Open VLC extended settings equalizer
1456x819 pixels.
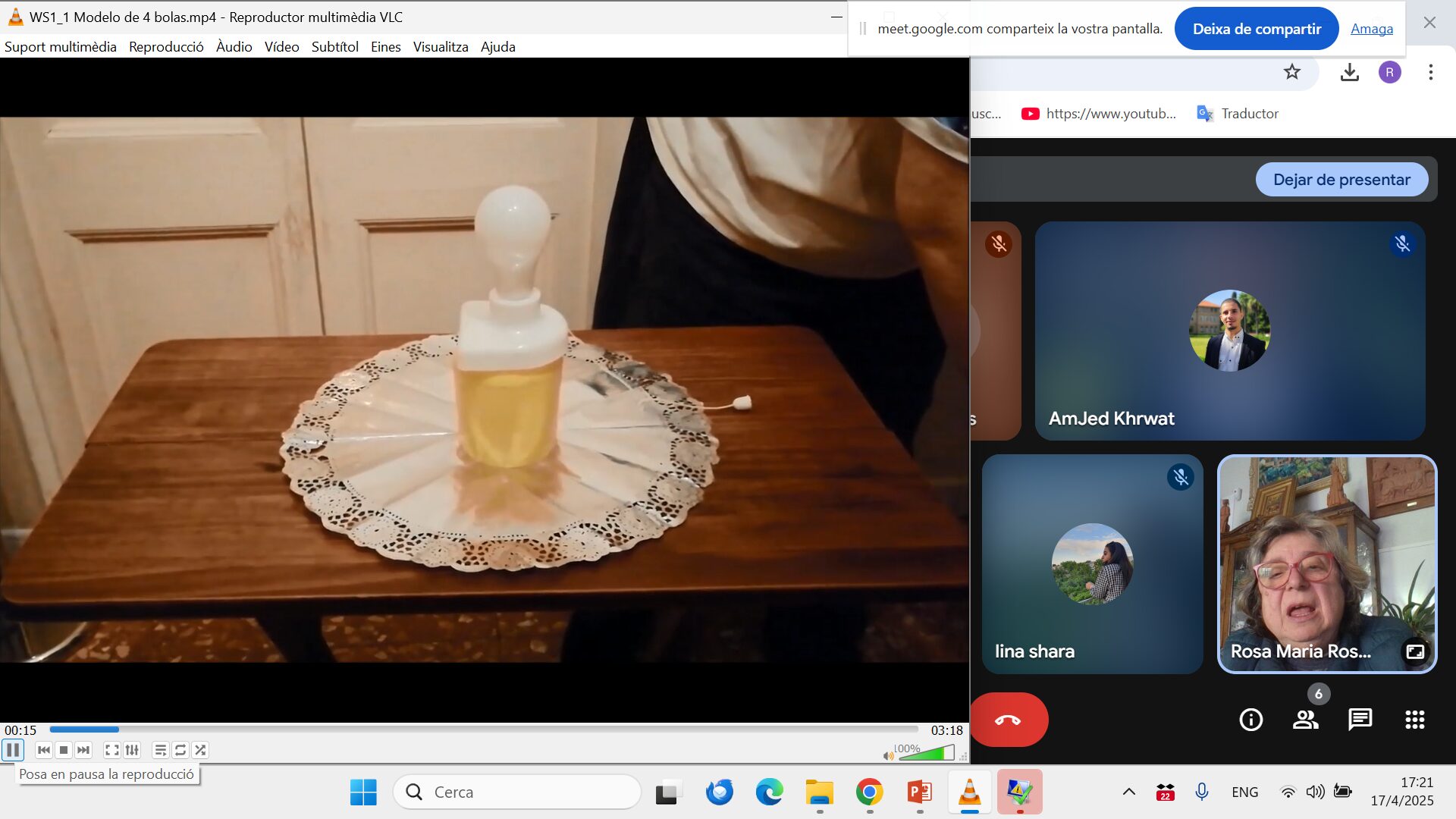pyautogui.click(x=132, y=750)
